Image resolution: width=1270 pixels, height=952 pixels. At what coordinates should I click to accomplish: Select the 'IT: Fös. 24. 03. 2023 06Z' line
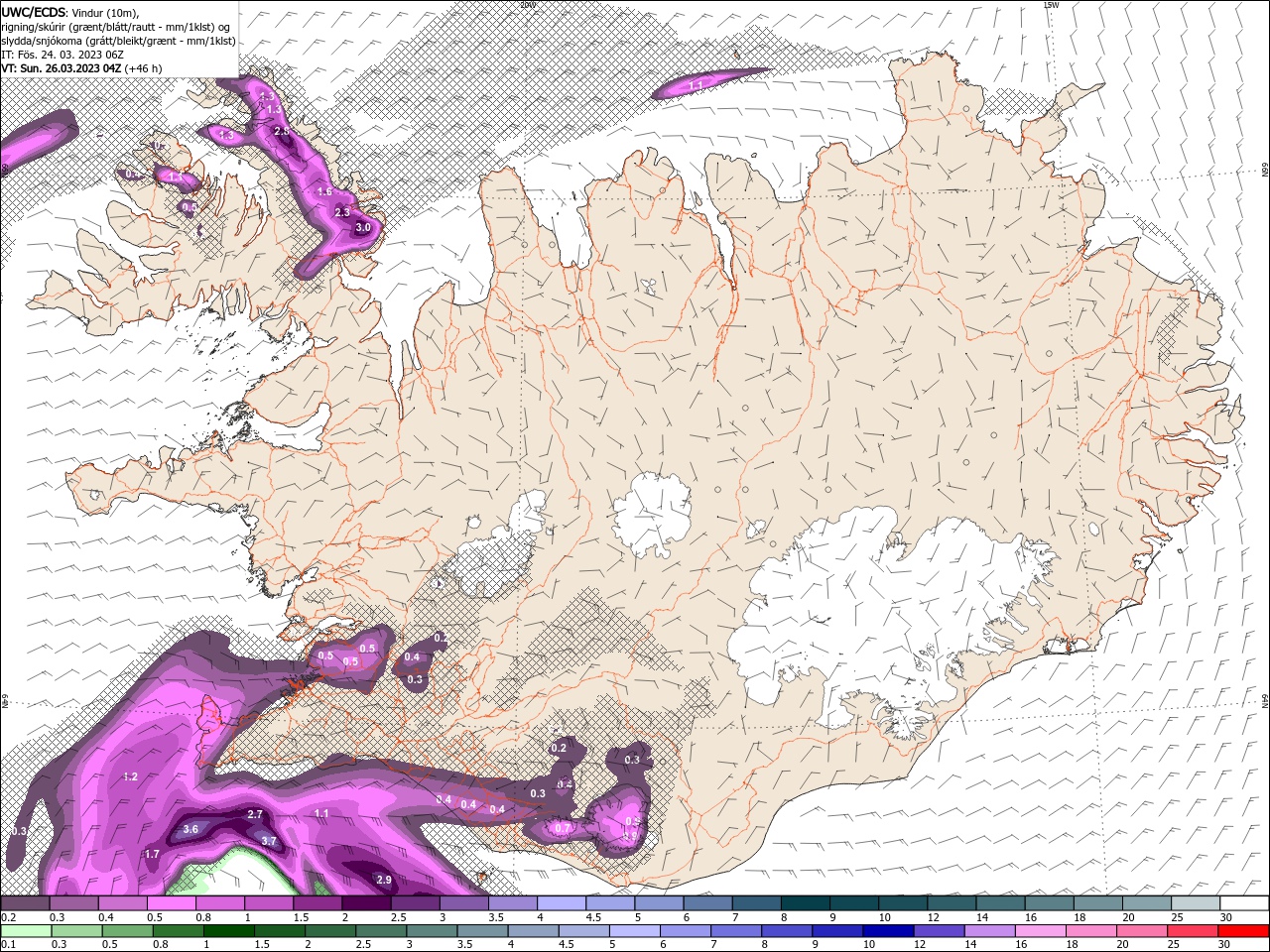click(62, 55)
